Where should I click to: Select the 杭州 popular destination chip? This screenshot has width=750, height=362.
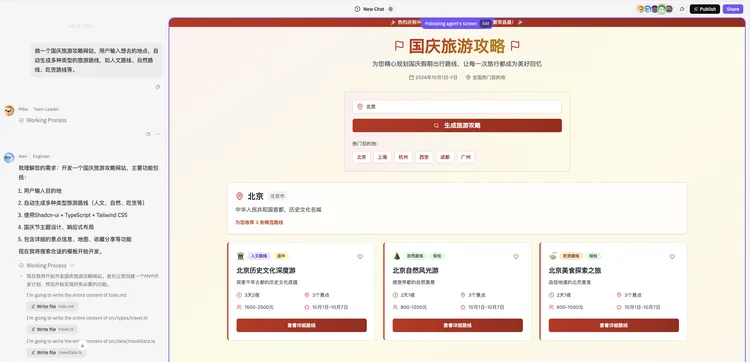[403, 157]
